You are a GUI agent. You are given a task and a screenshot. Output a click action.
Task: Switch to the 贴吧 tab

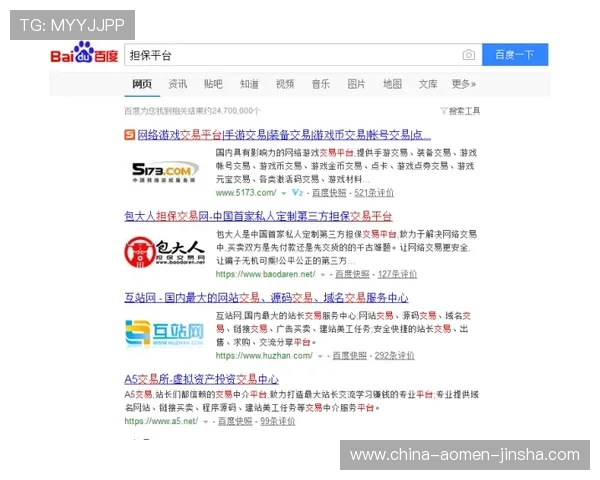[x=213, y=84]
